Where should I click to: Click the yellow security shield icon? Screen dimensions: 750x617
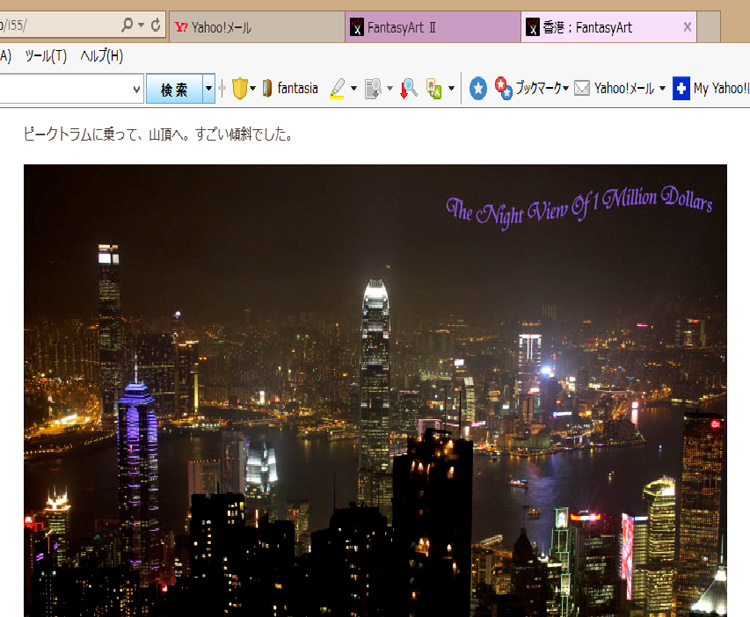point(240,88)
